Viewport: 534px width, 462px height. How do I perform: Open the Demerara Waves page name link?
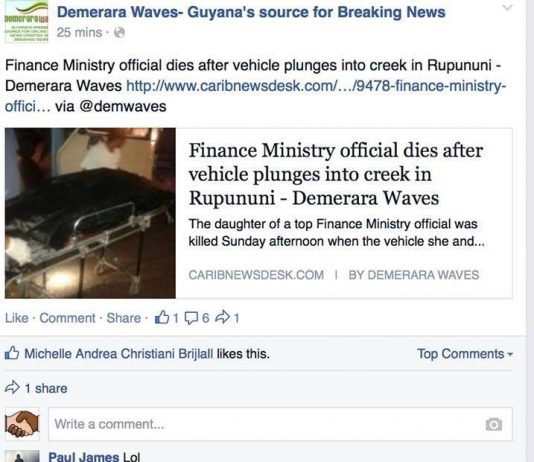[251, 12]
